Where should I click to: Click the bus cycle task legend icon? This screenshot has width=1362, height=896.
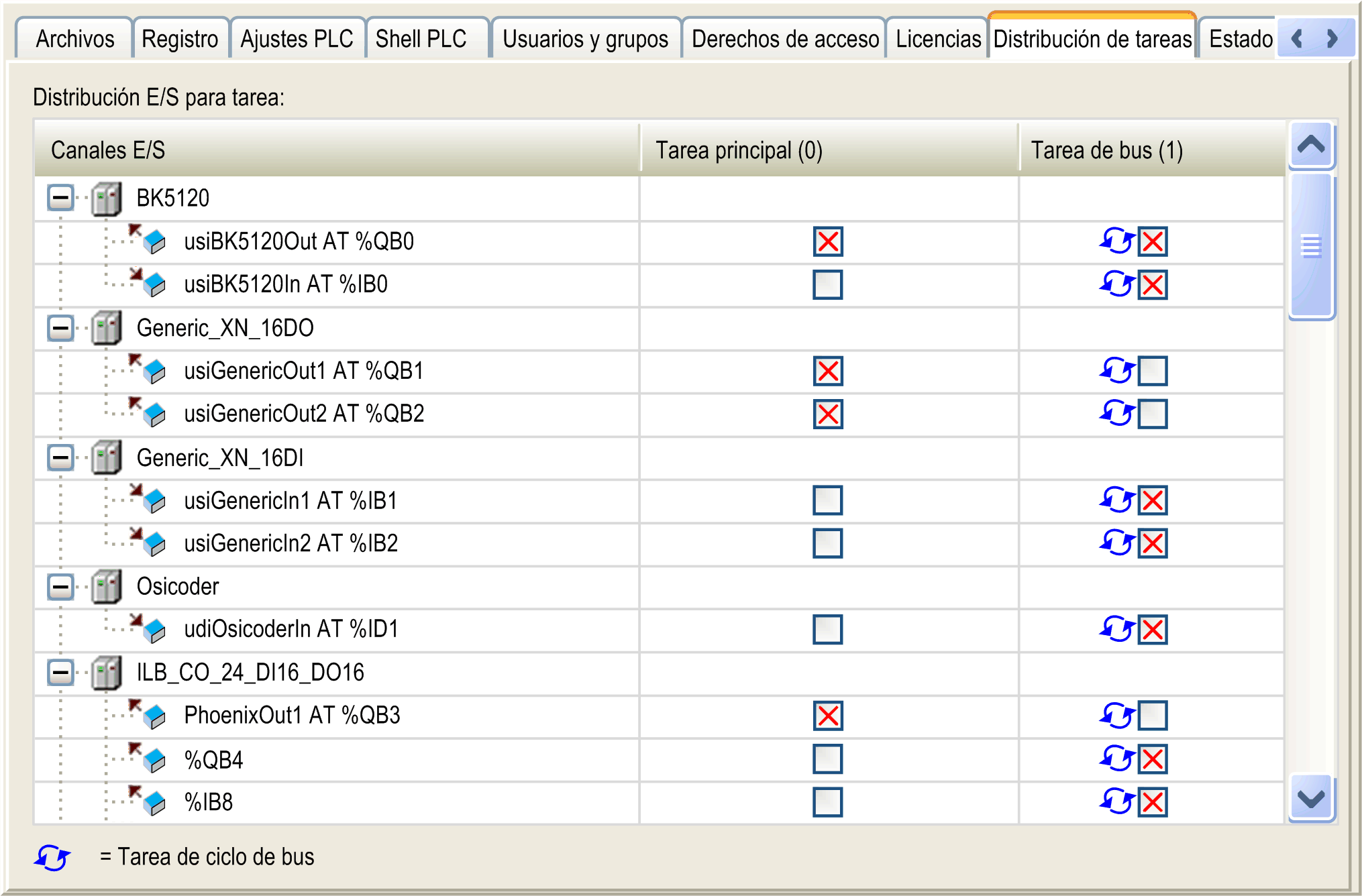click(x=52, y=857)
